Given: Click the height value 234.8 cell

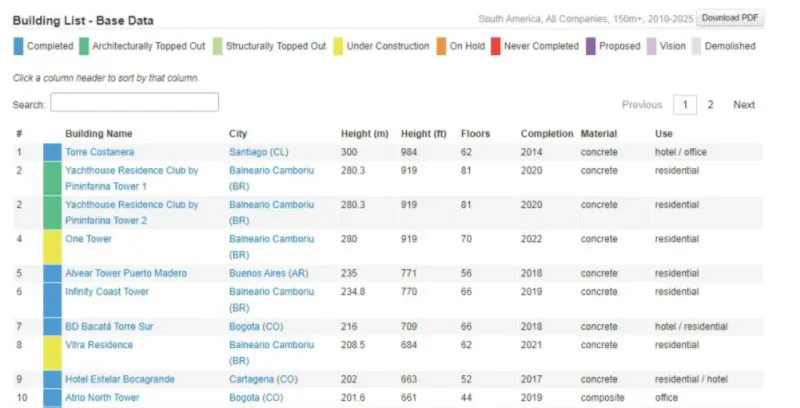Looking at the screenshot, I should [353, 291].
